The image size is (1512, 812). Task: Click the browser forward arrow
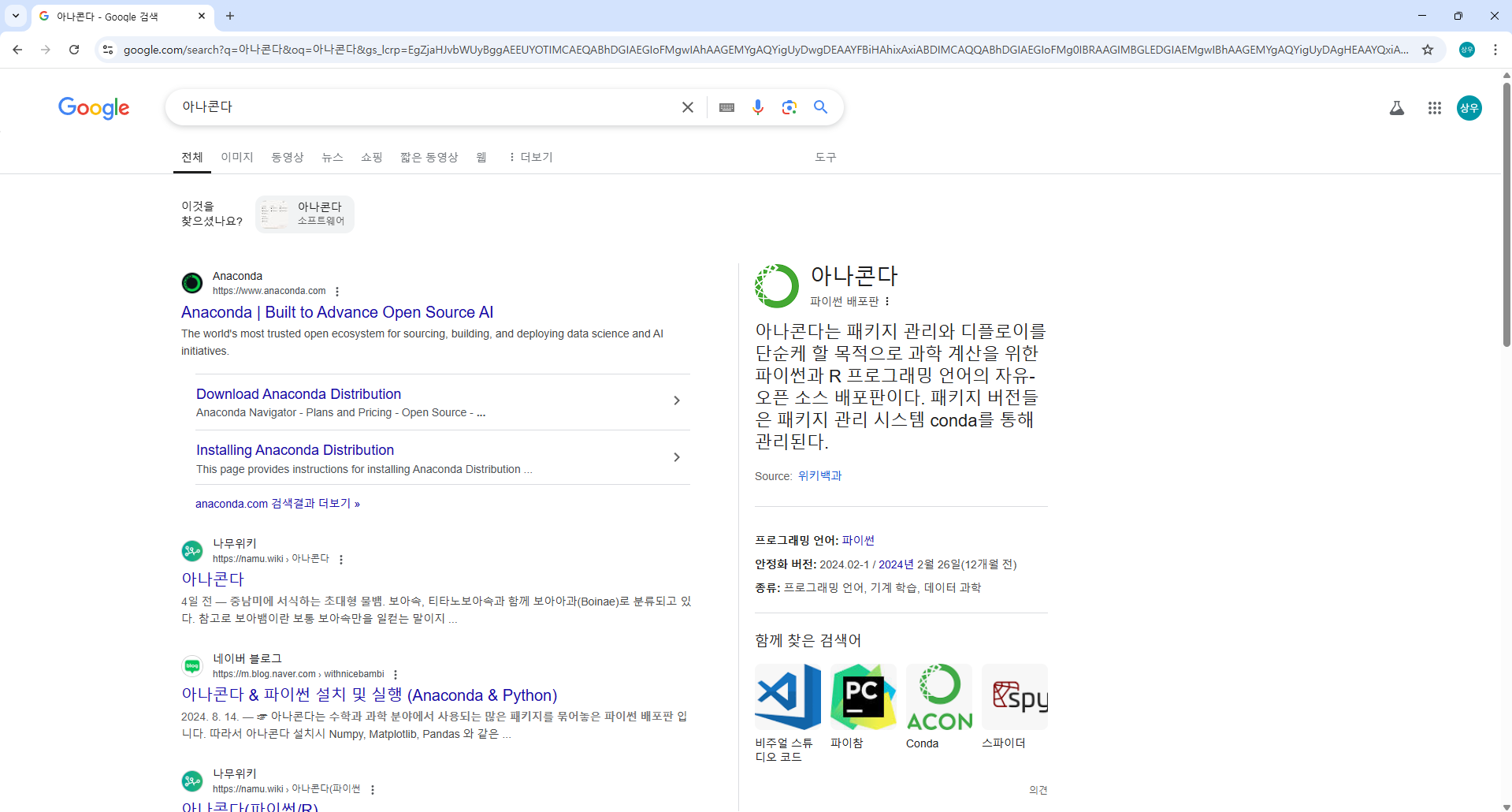[x=46, y=50]
